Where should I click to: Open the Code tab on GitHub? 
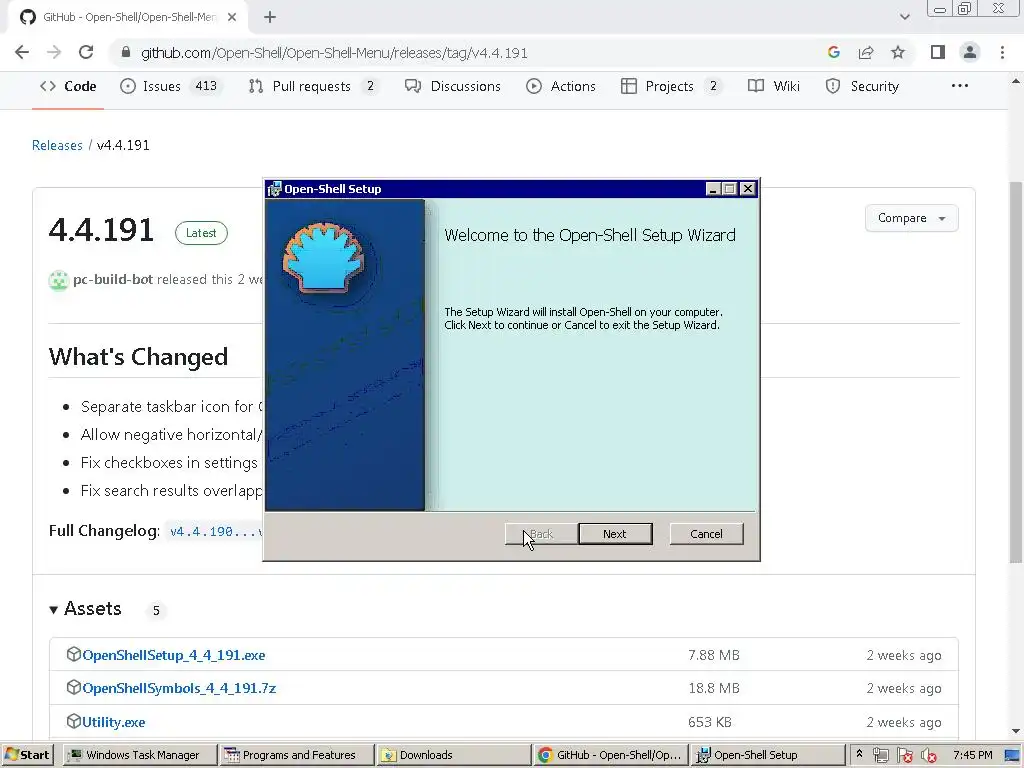68,86
